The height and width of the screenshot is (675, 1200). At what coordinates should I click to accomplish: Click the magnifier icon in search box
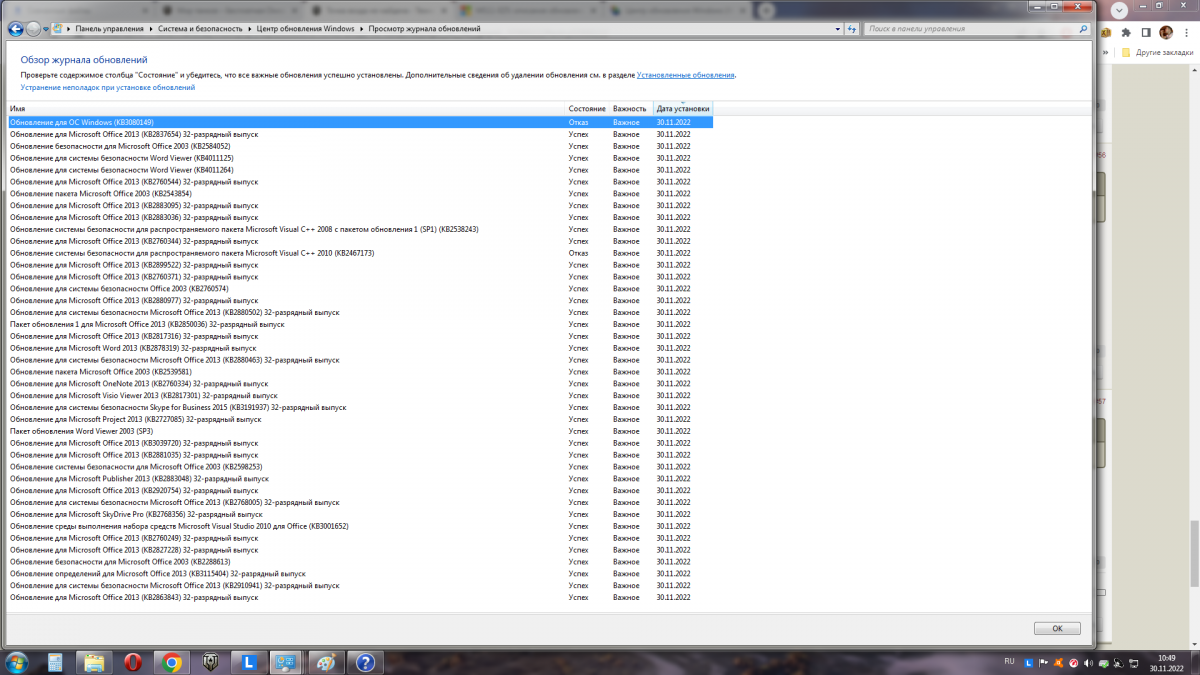point(1083,29)
